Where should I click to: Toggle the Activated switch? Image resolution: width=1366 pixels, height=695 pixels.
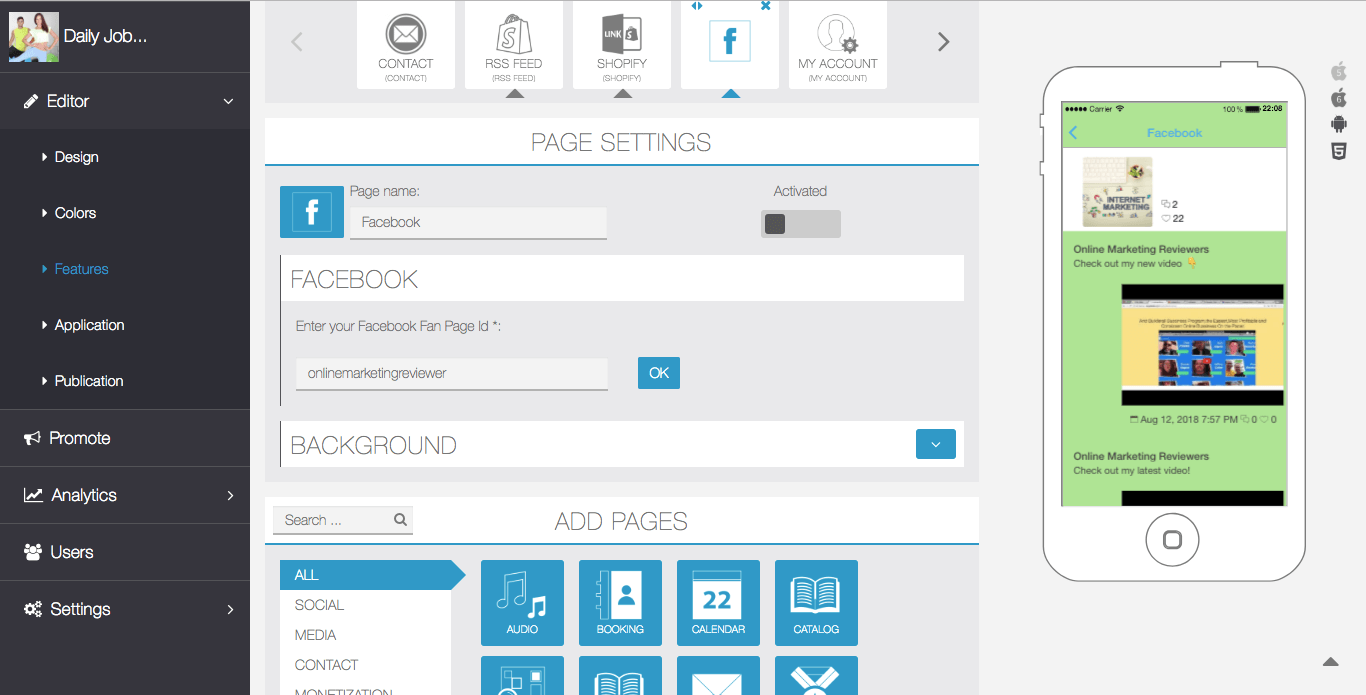coord(801,224)
